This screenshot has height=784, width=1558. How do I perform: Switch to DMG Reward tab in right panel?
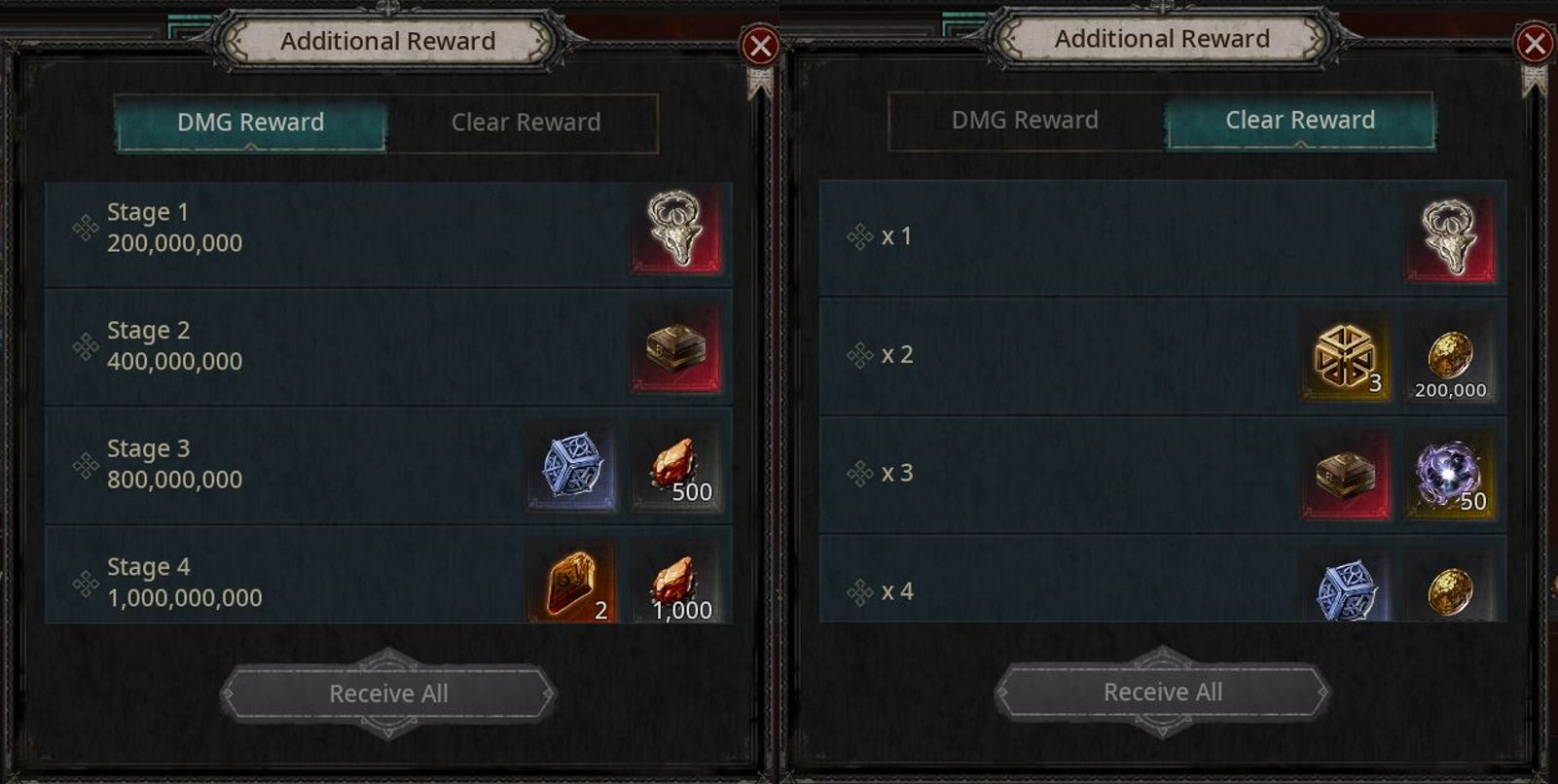tap(1025, 120)
